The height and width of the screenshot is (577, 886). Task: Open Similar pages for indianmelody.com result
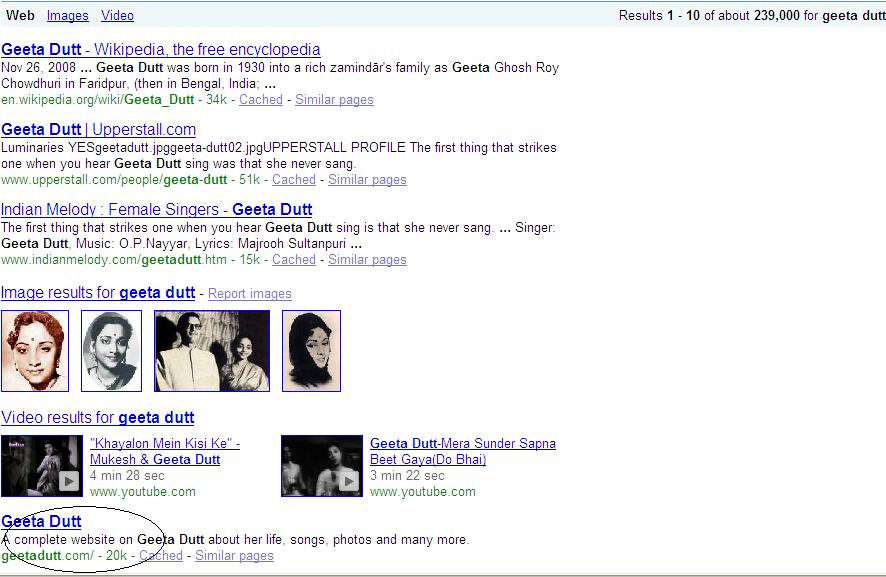coord(367,259)
